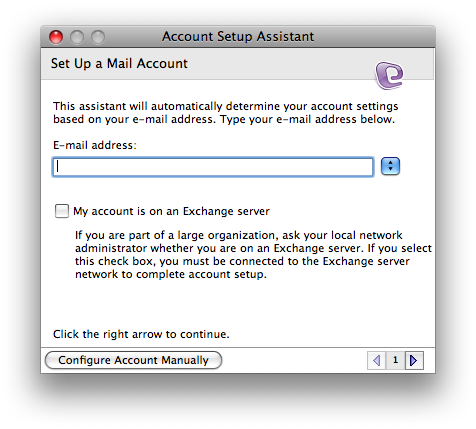Image resolution: width=476 pixels, height=429 pixels.
Task: Go back using the left arrow button
Action: coord(377,360)
